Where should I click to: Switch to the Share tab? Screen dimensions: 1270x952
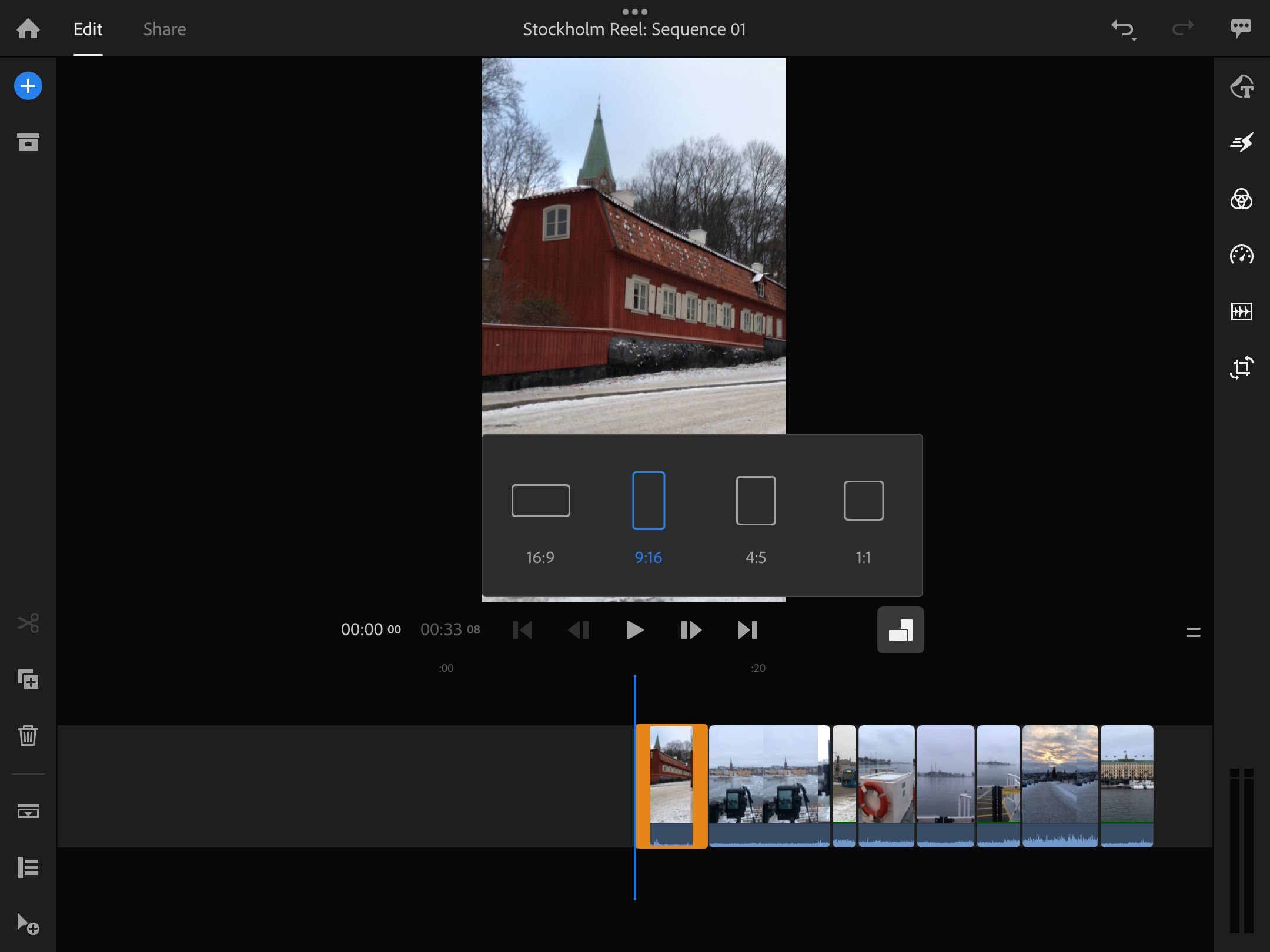tap(165, 29)
